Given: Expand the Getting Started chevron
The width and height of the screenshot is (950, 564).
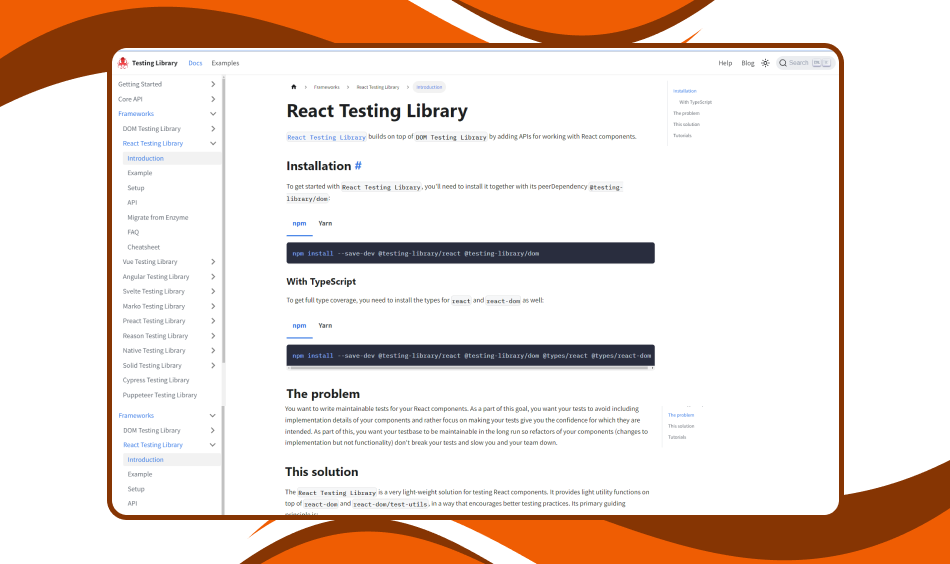Looking at the screenshot, I should point(213,84).
